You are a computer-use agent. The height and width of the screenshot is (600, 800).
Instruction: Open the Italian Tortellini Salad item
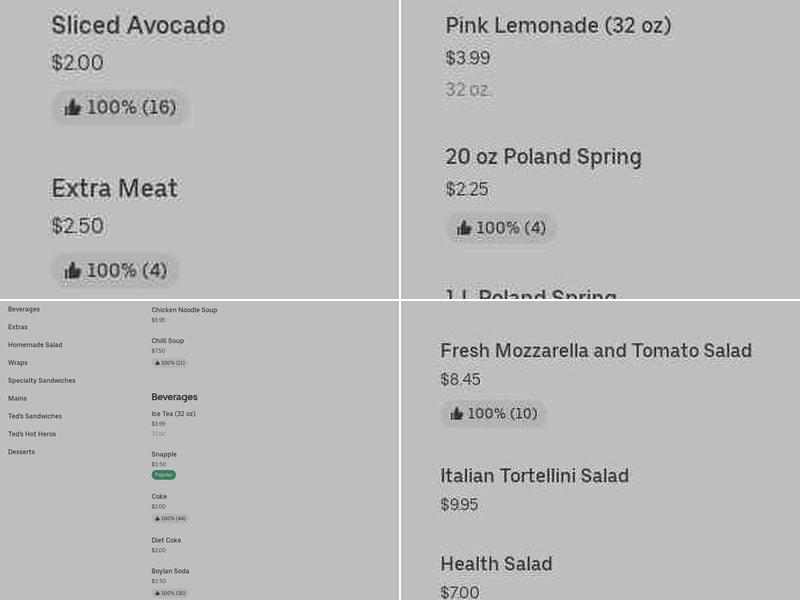(x=535, y=476)
